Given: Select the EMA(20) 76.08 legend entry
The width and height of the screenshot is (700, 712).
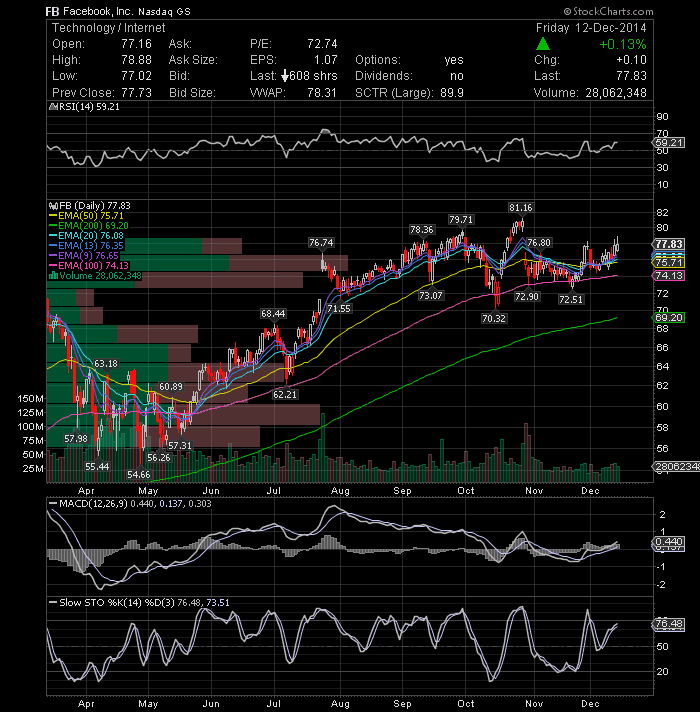Looking at the screenshot, I should pos(86,236).
